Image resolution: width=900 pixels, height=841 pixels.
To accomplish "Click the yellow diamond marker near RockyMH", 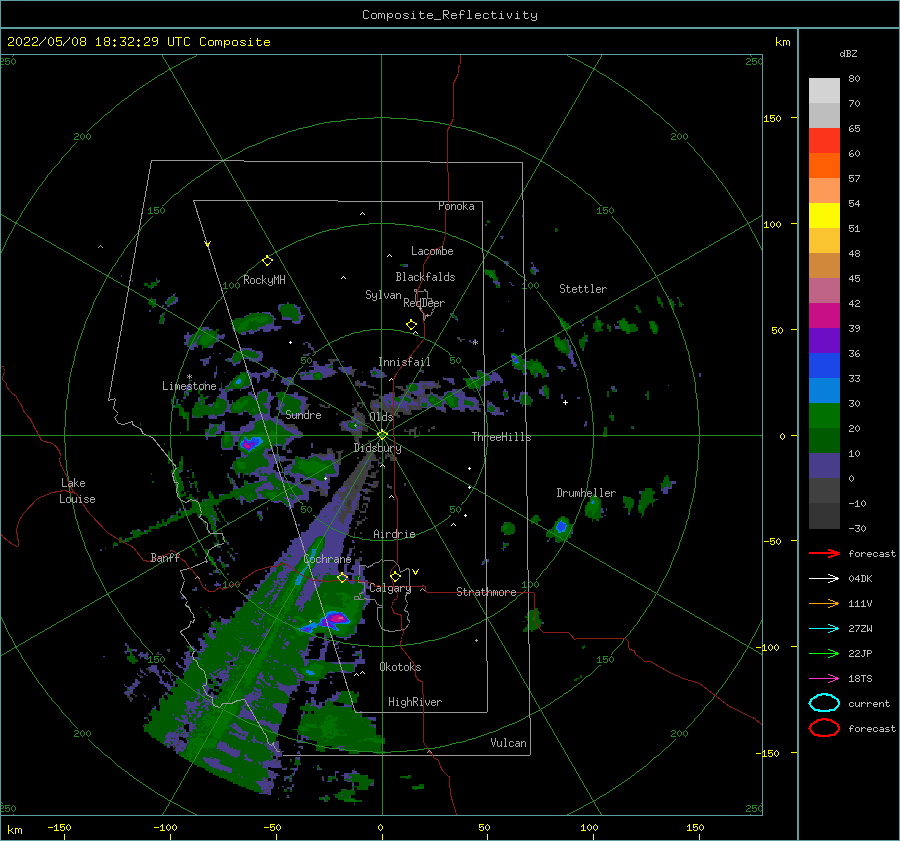I will 267,261.
